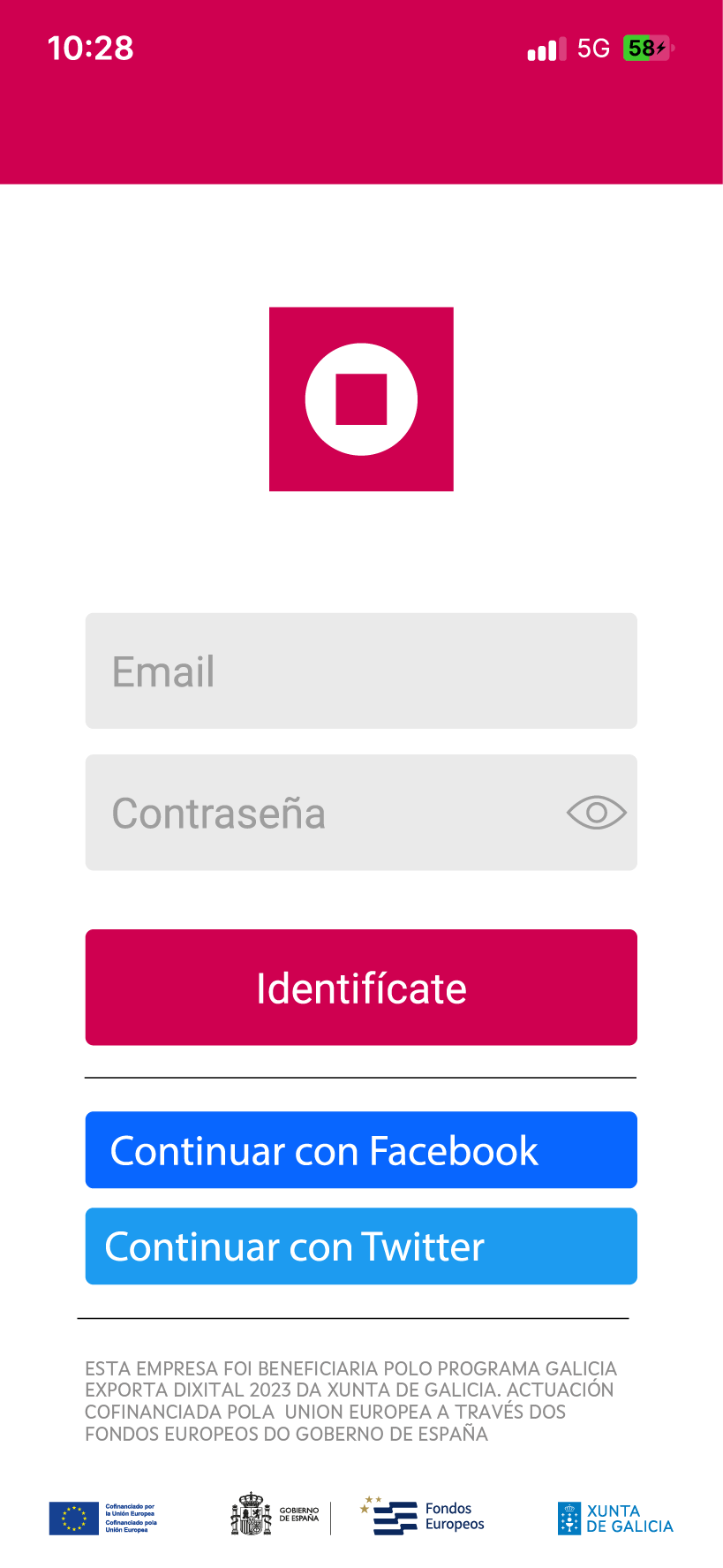Tap the 5G network indicator
723x1568 pixels.
(593, 49)
